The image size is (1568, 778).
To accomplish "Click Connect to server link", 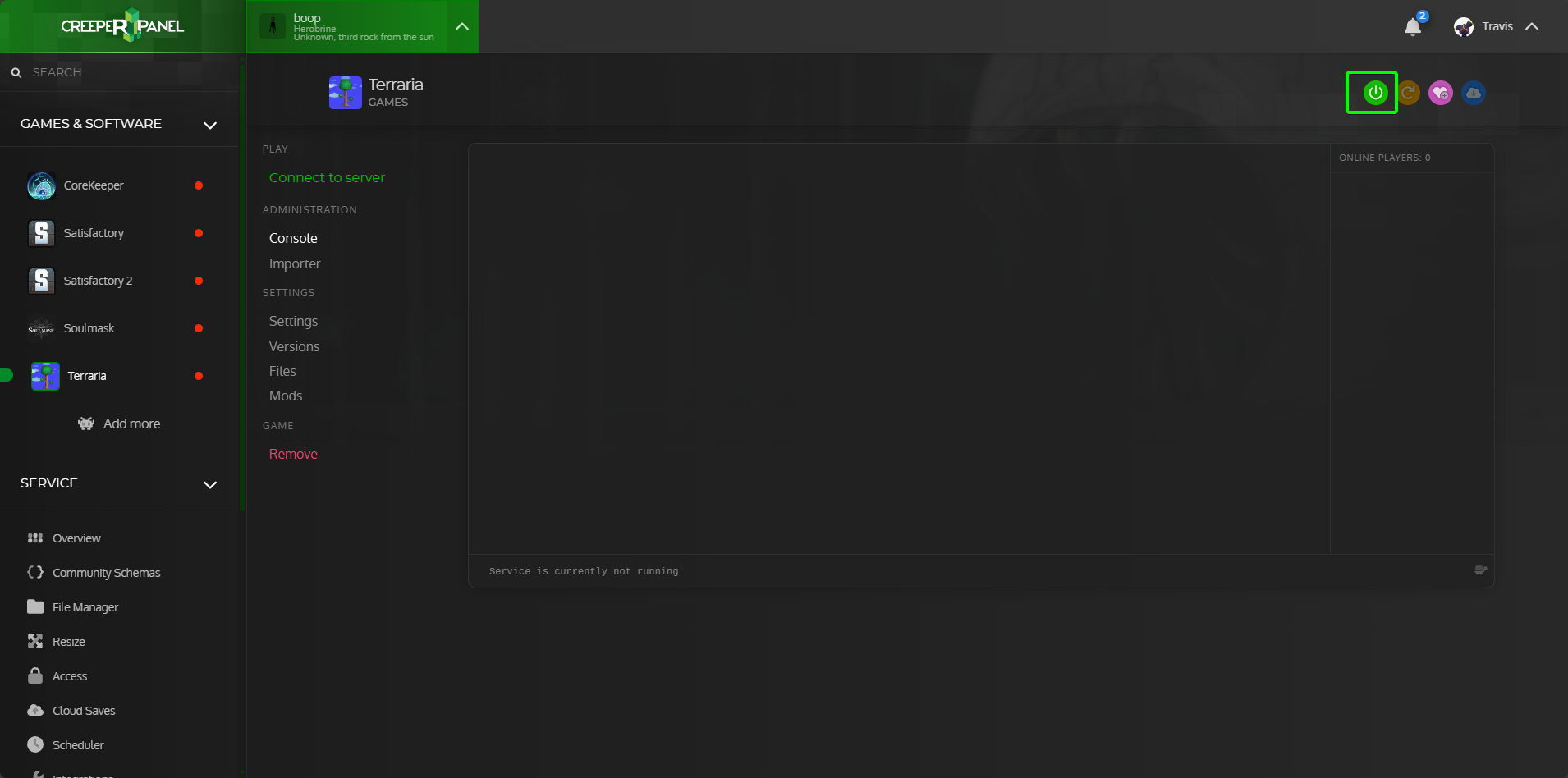I will pyautogui.click(x=327, y=177).
